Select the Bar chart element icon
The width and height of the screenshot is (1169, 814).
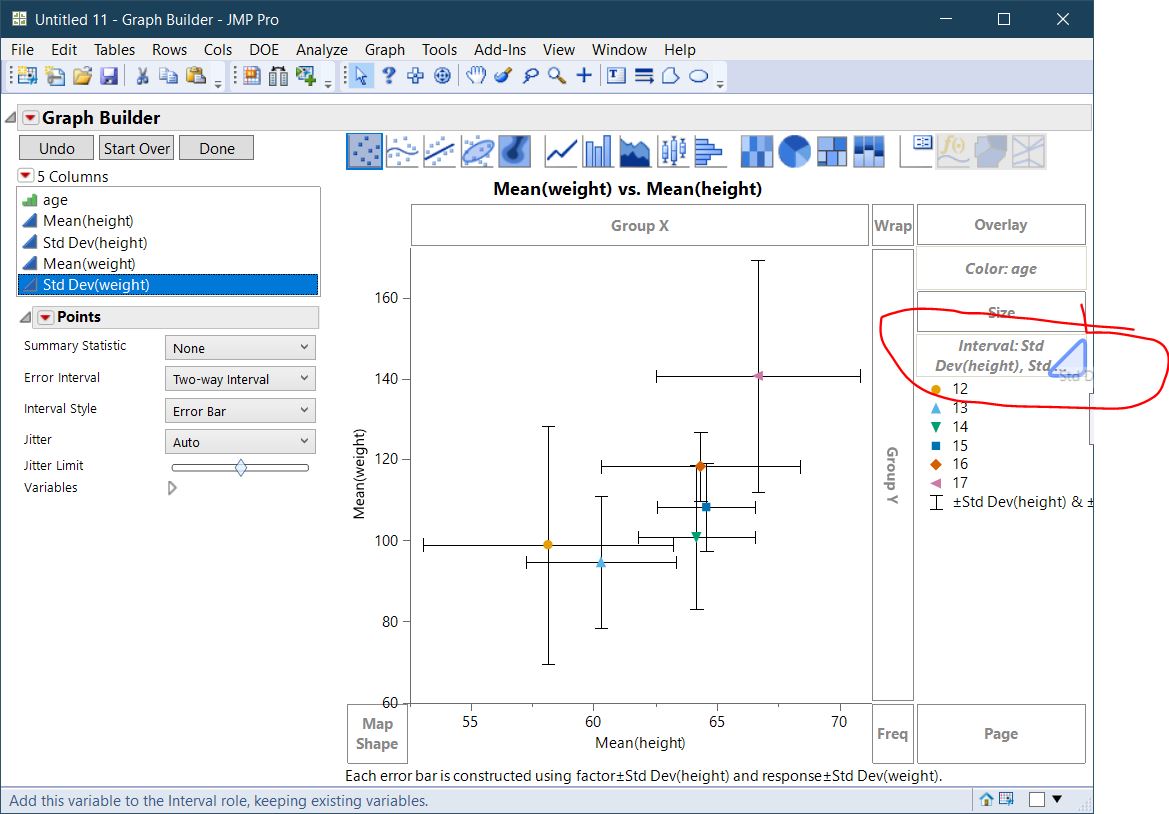598,152
